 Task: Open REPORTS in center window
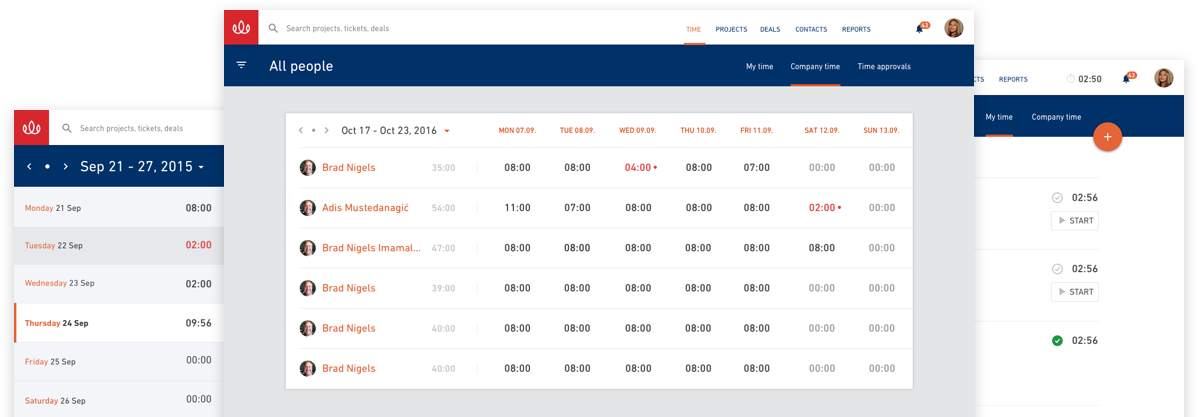[x=856, y=29]
